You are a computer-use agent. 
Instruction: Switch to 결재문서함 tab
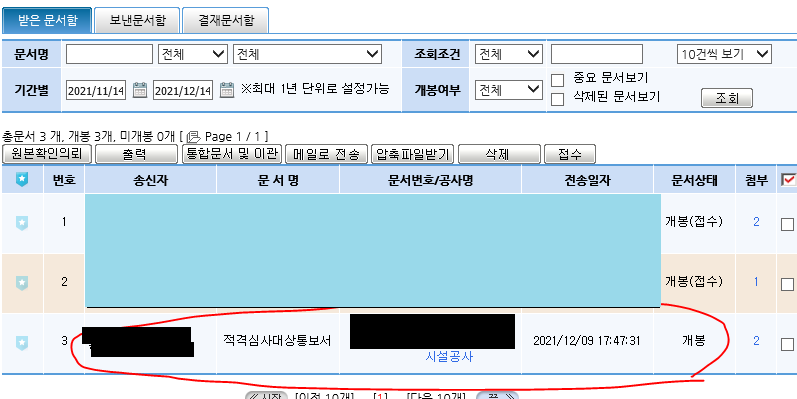[225, 20]
